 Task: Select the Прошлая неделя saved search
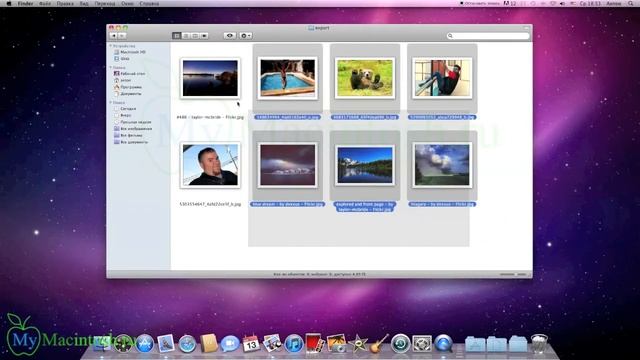pyautogui.click(x=133, y=122)
